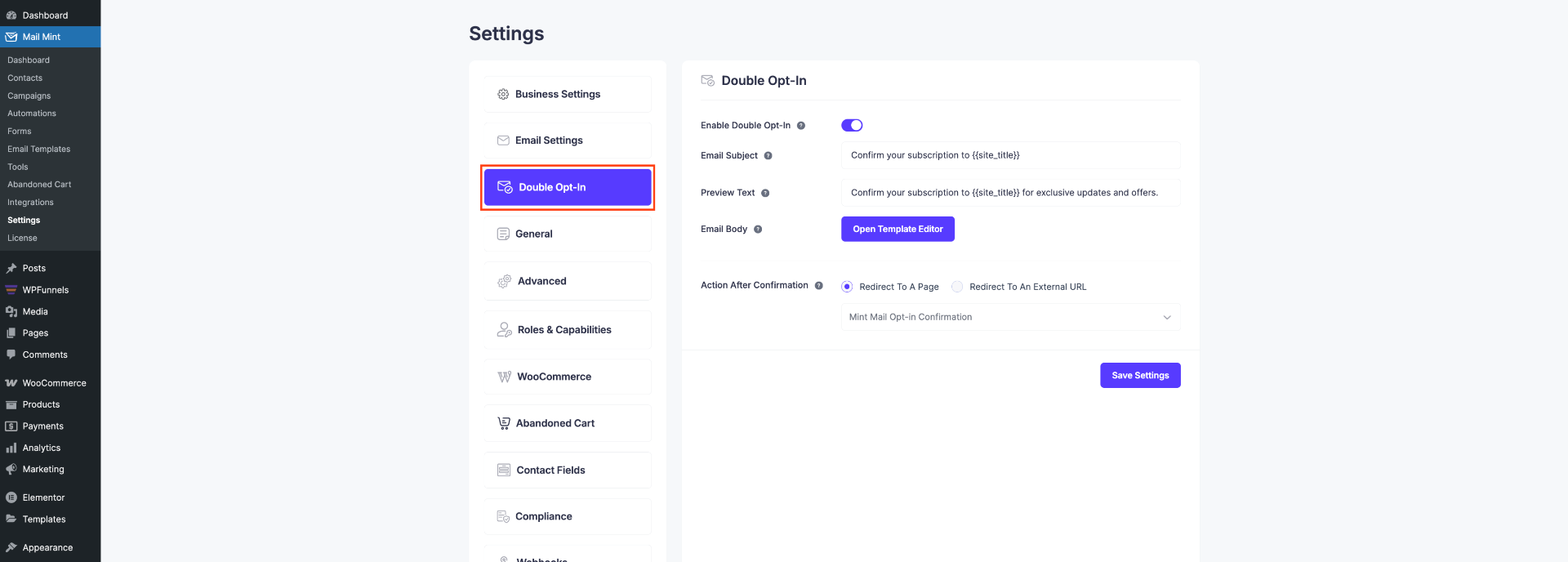Image resolution: width=1568 pixels, height=562 pixels.
Task: Click help icon beside Email Subject
Action: point(768,156)
